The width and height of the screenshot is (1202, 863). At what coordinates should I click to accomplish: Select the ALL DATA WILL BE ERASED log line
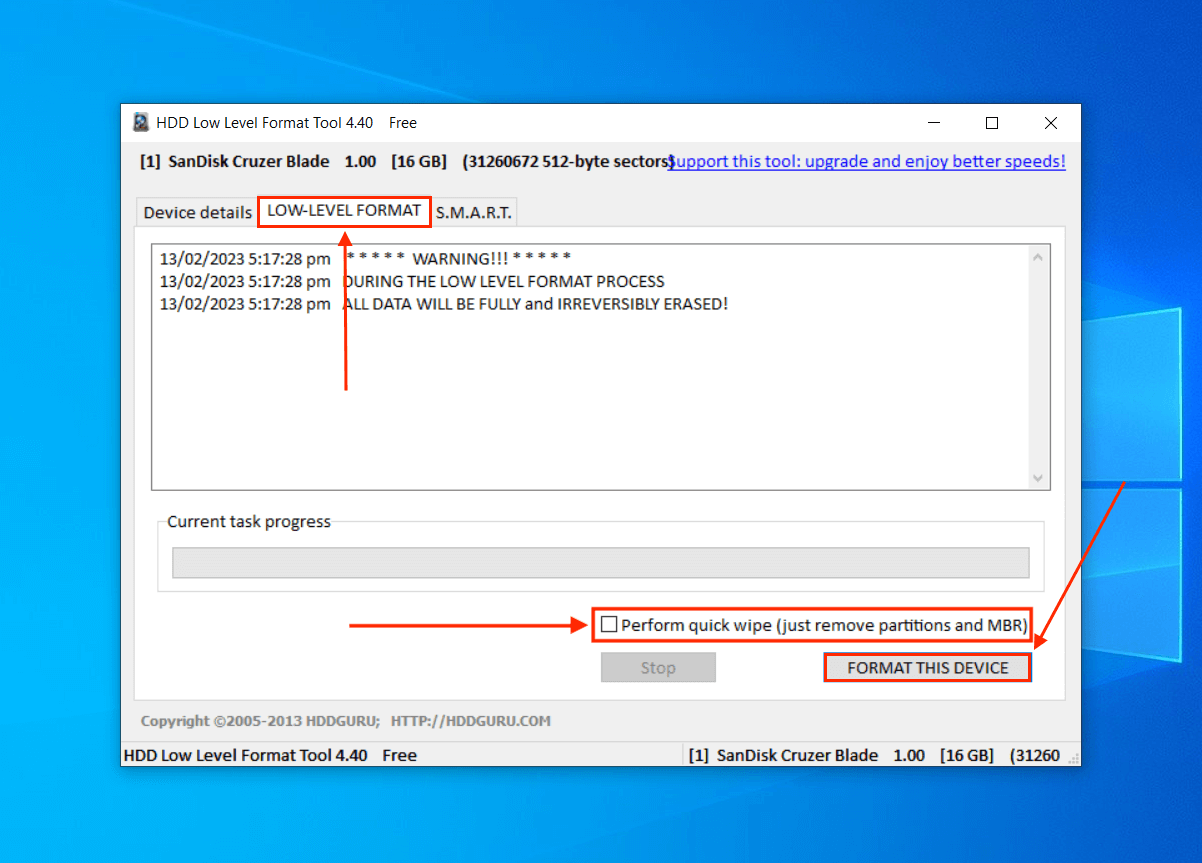click(444, 304)
